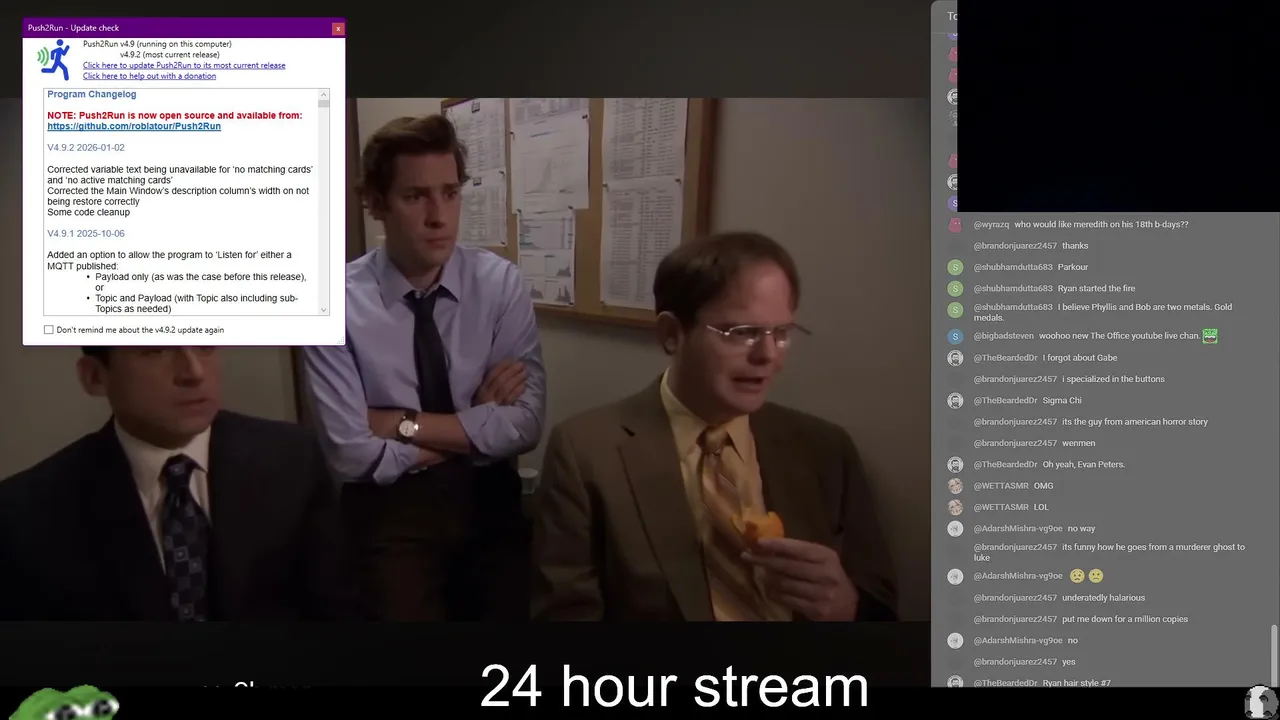
Task: Open the help out with a donation link
Action: tap(149, 76)
